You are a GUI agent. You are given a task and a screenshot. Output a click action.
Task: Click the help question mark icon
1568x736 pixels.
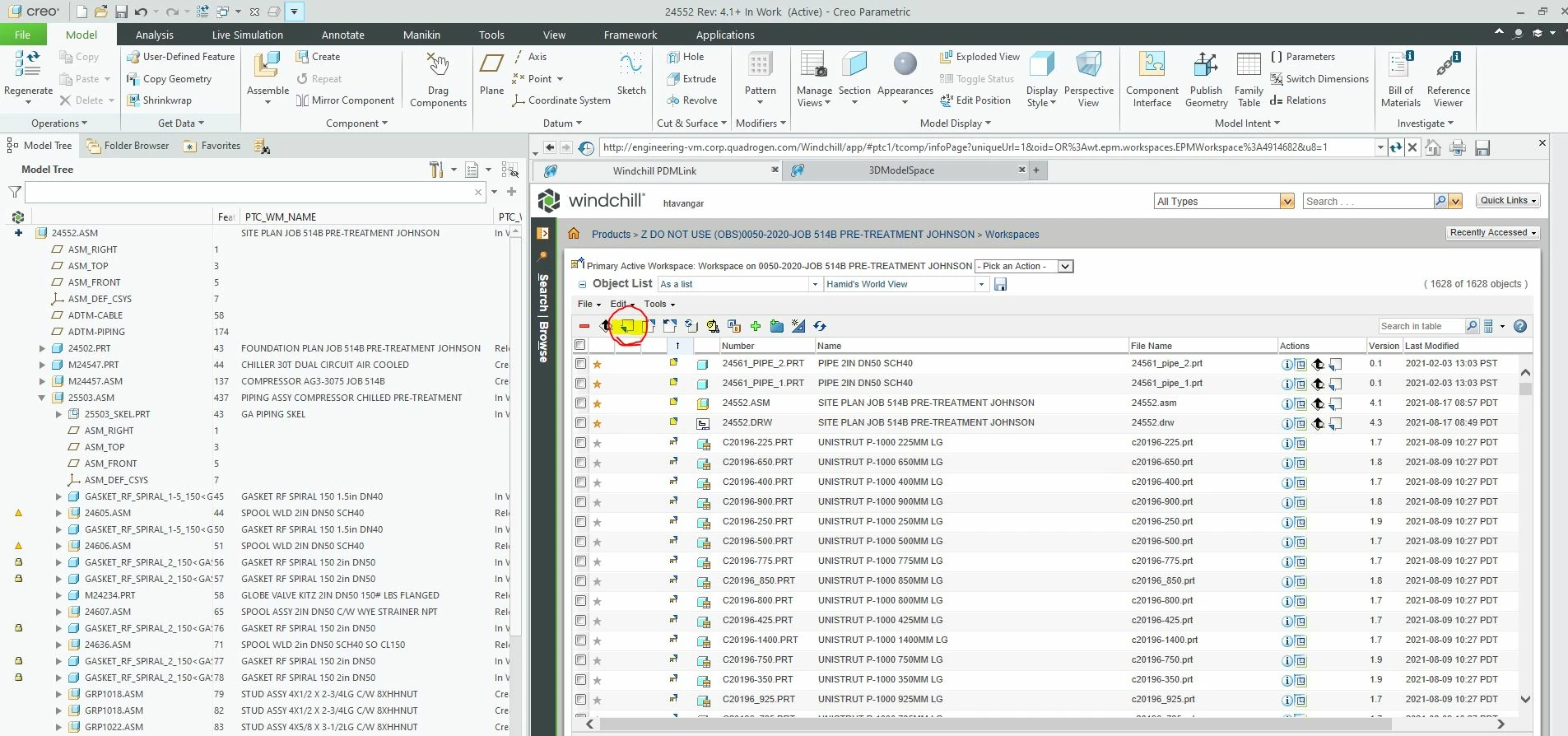[x=1520, y=326]
